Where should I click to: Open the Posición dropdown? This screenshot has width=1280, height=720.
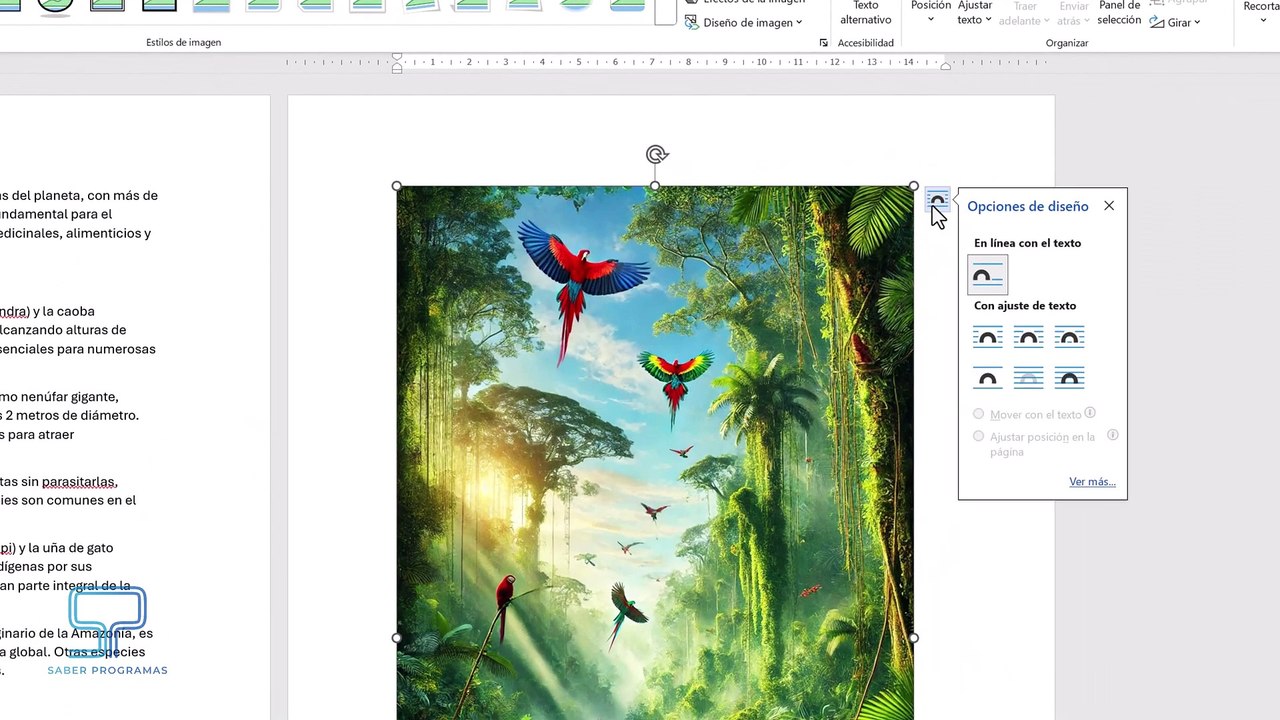pyautogui.click(x=931, y=12)
